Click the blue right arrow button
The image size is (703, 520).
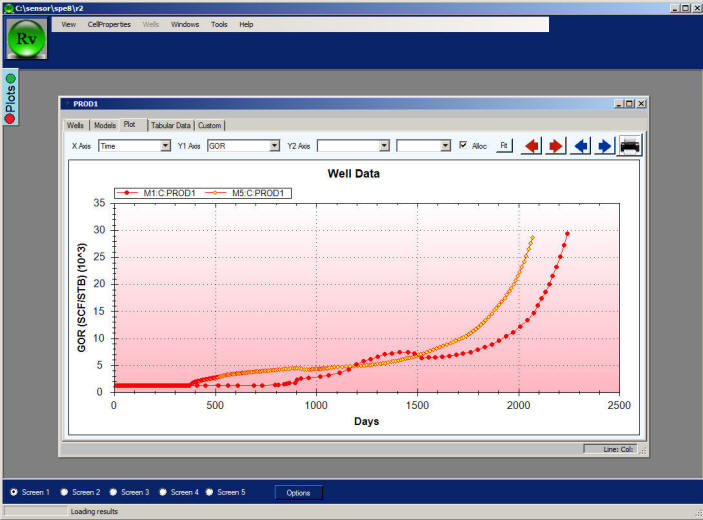(605, 146)
